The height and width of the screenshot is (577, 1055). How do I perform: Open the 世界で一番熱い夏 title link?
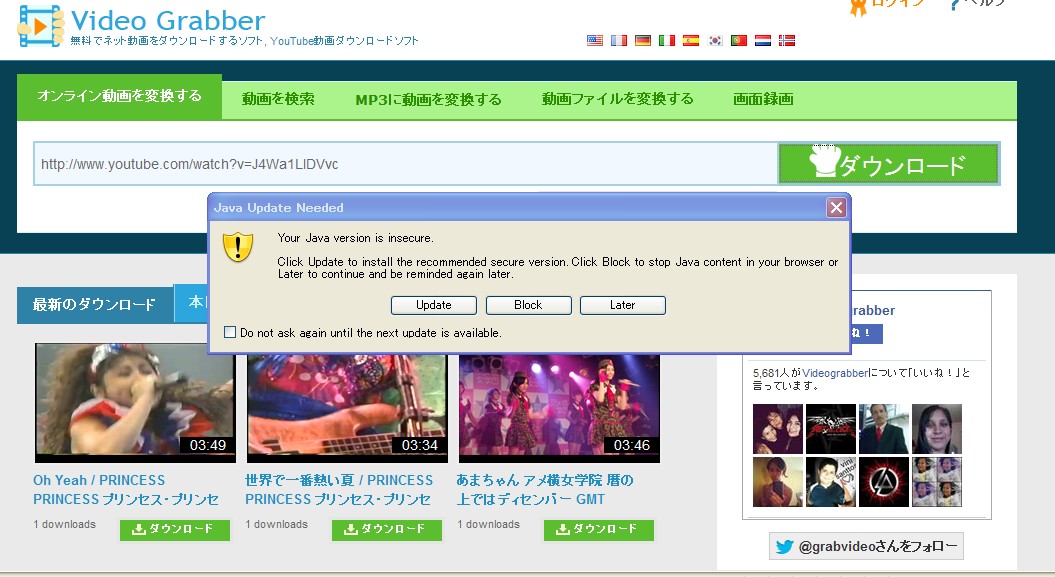[338, 490]
